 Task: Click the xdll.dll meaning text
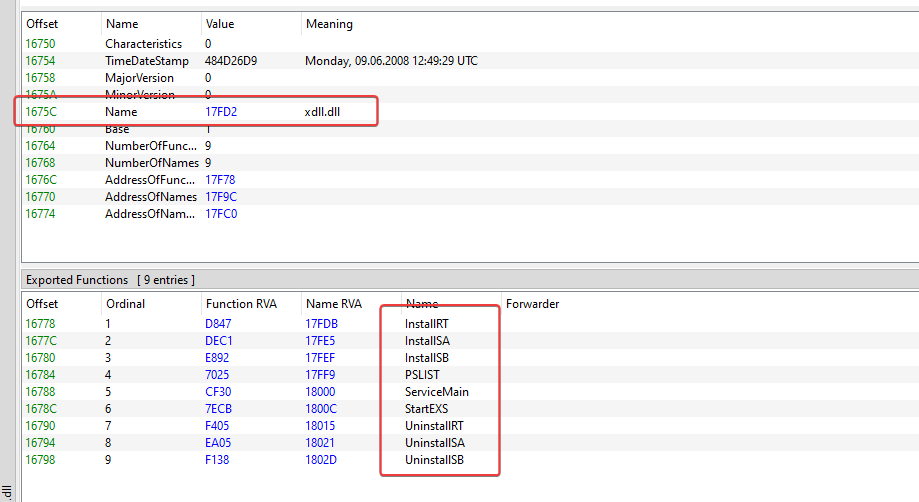(322, 112)
